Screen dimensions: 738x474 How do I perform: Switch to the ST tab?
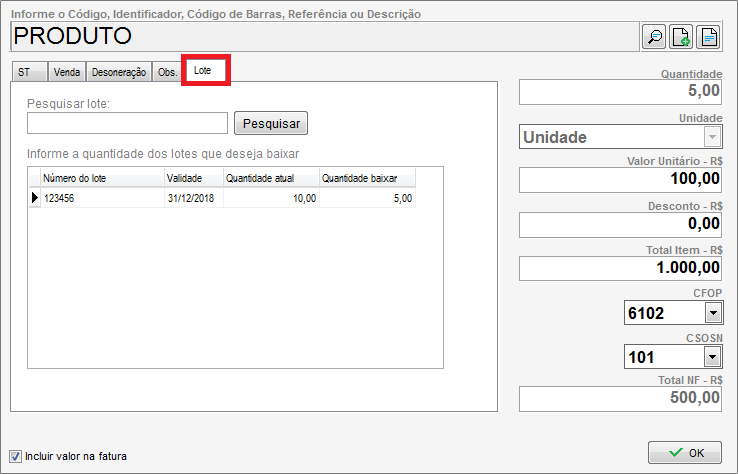(x=25, y=73)
